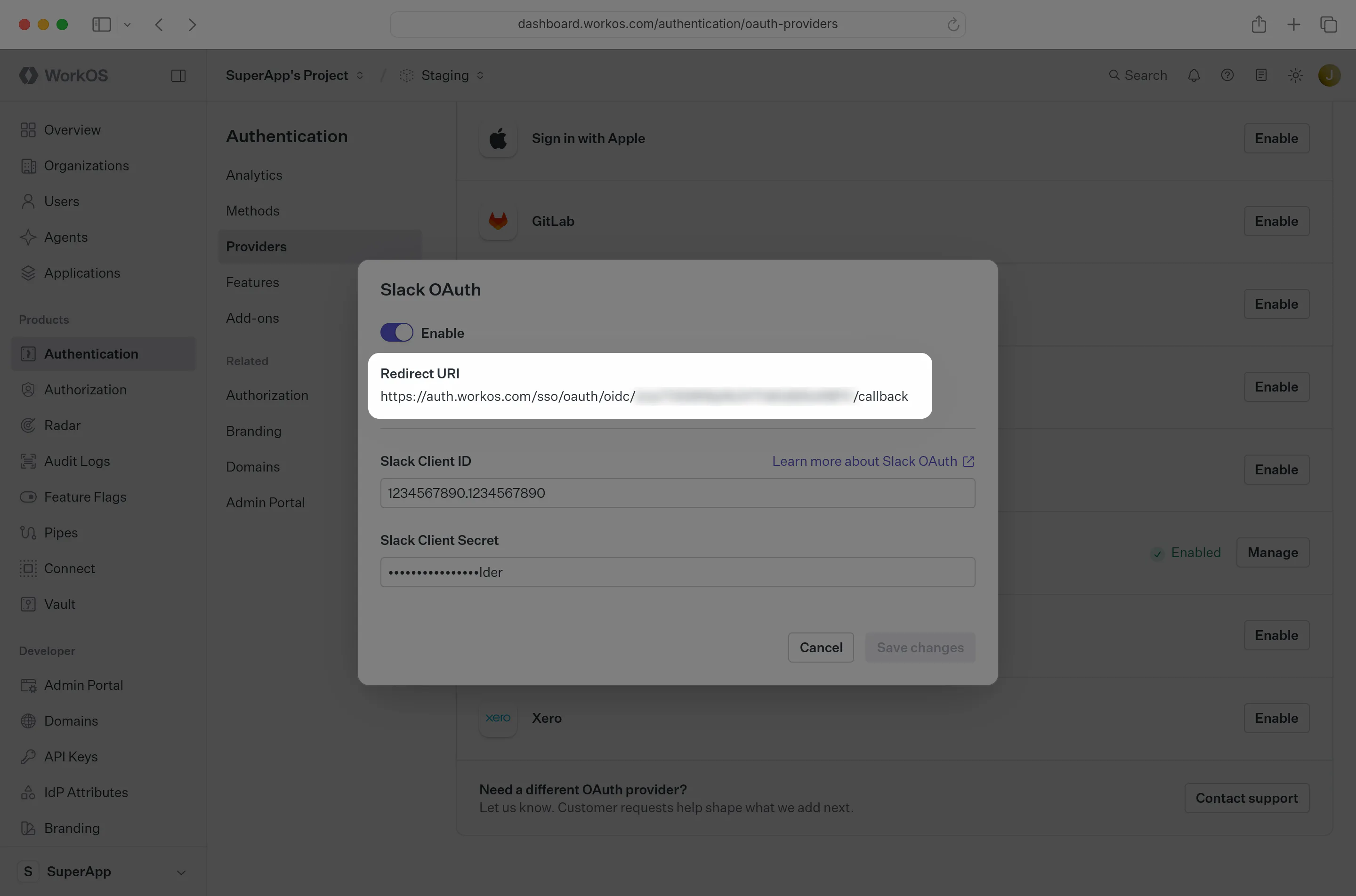
Task: Click the WorkOS logo
Action: click(64, 75)
